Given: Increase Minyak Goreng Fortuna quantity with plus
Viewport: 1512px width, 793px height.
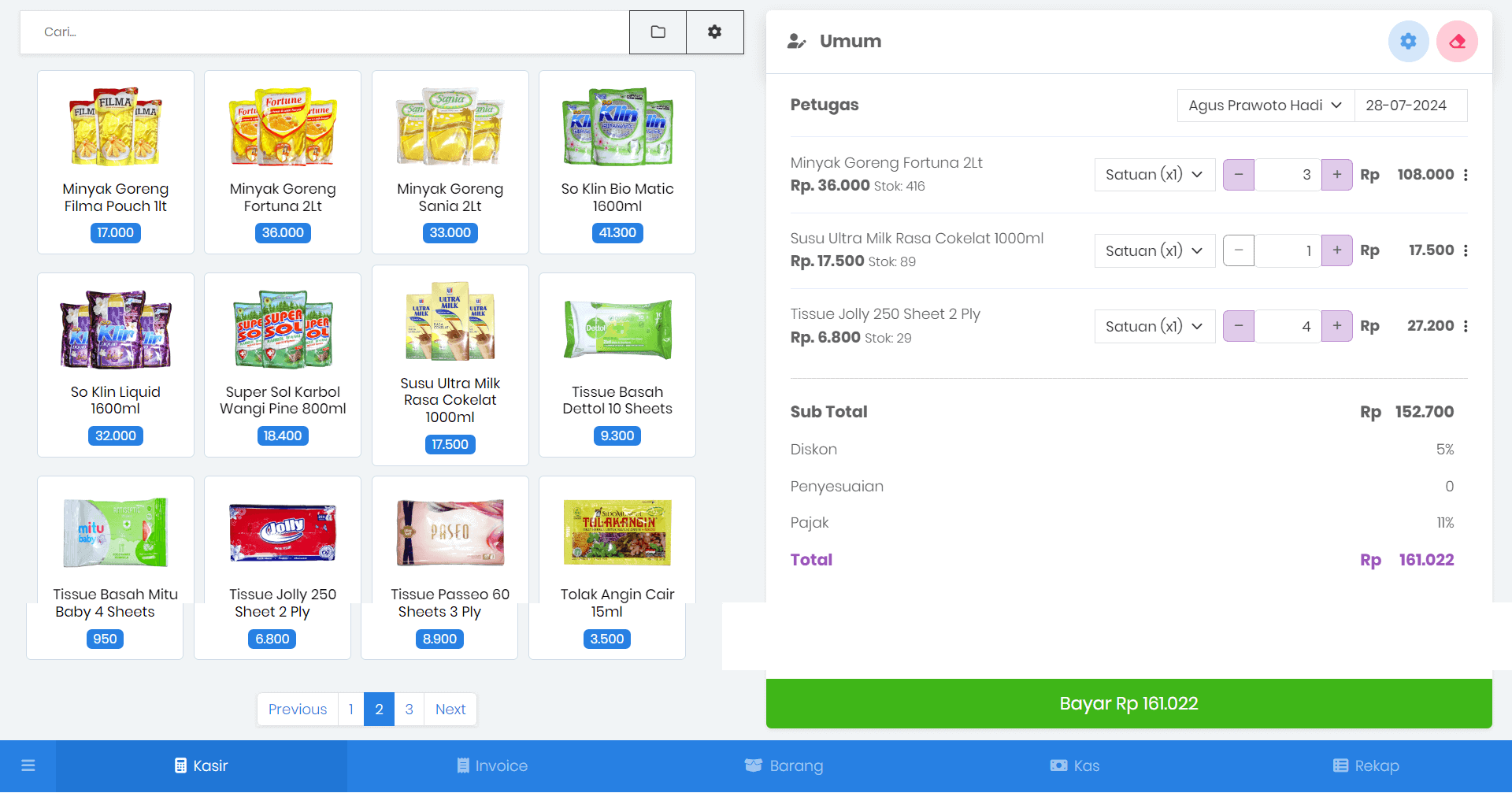Looking at the screenshot, I should tap(1336, 175).
